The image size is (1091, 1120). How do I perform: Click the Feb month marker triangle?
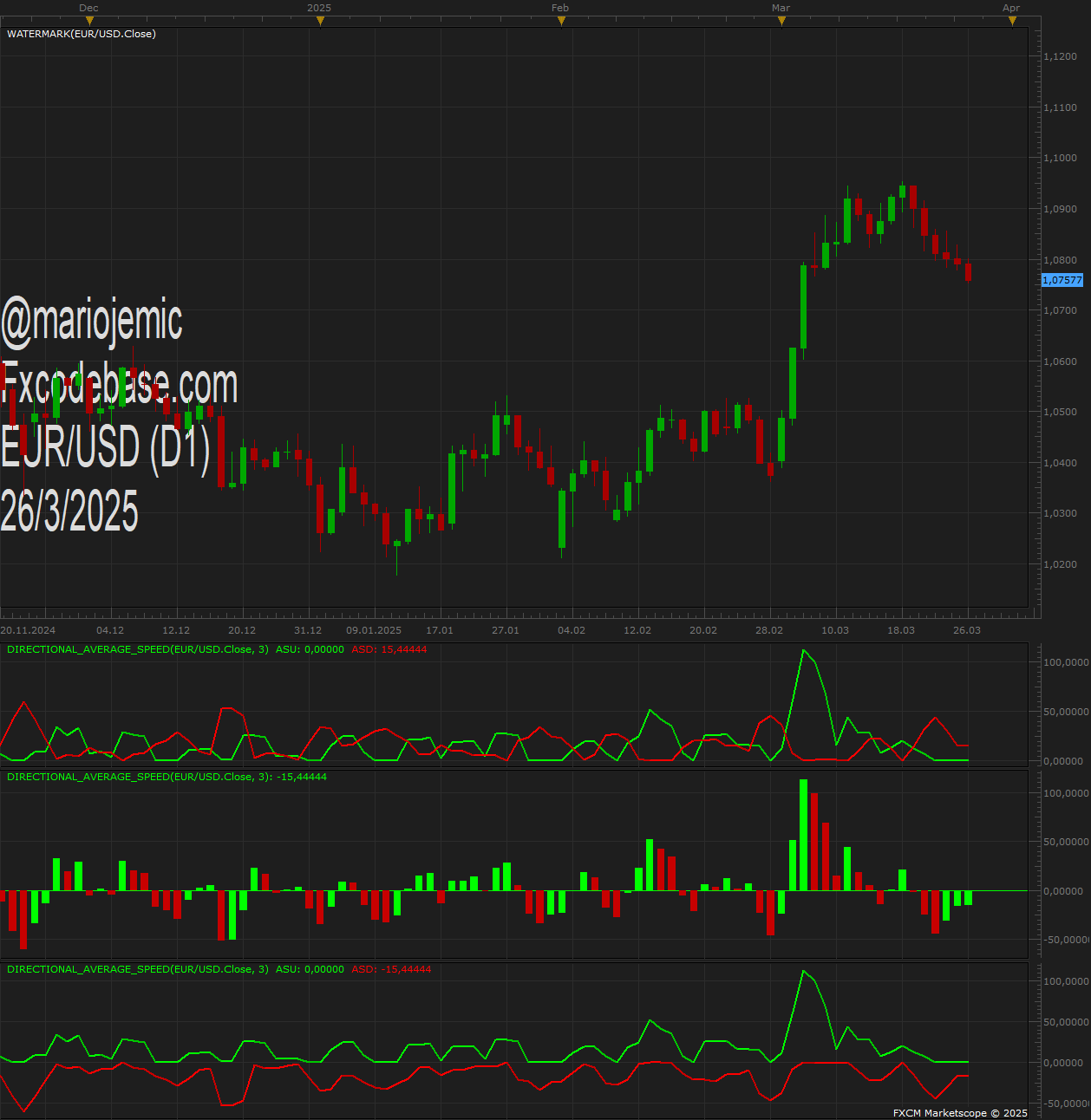561,22
